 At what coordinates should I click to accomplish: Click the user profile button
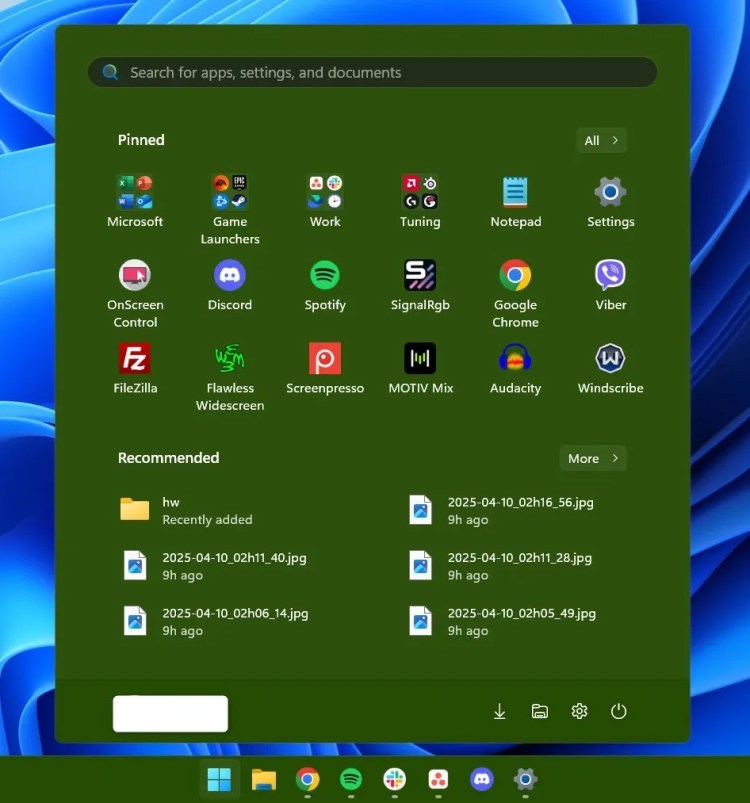170,713
